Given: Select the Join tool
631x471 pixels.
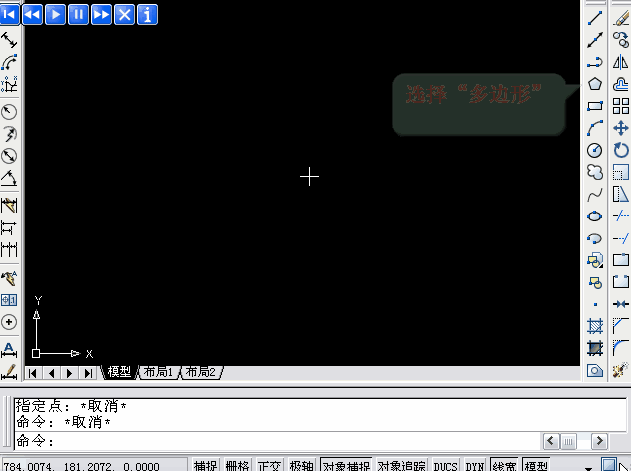Looking at the screenshot, I should click(621, 304).
